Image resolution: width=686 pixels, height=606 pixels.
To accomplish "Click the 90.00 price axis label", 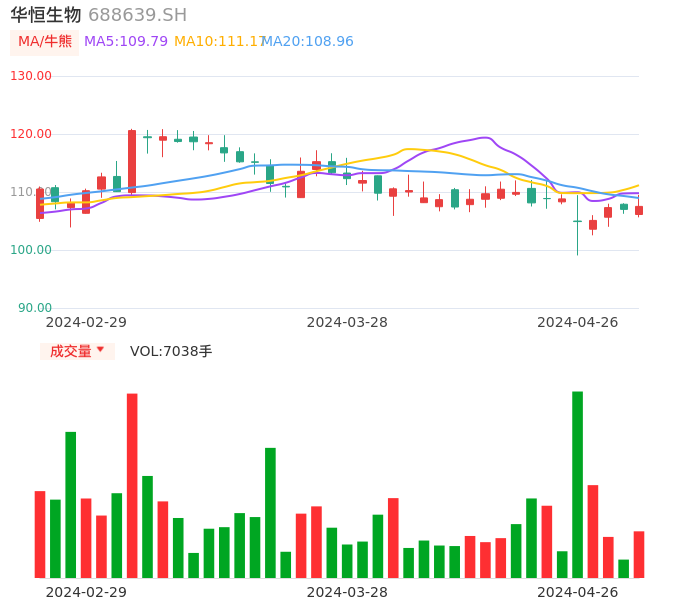I will click(x=35, y=308).
